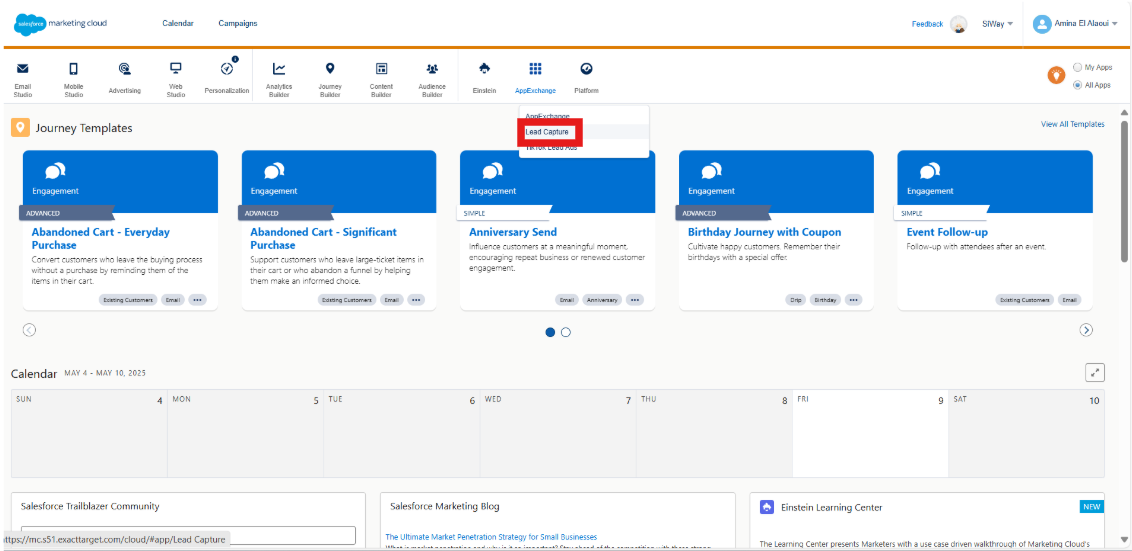Click Birthday tag on Birthday Journey card
1132x551 pixels.
825,300
